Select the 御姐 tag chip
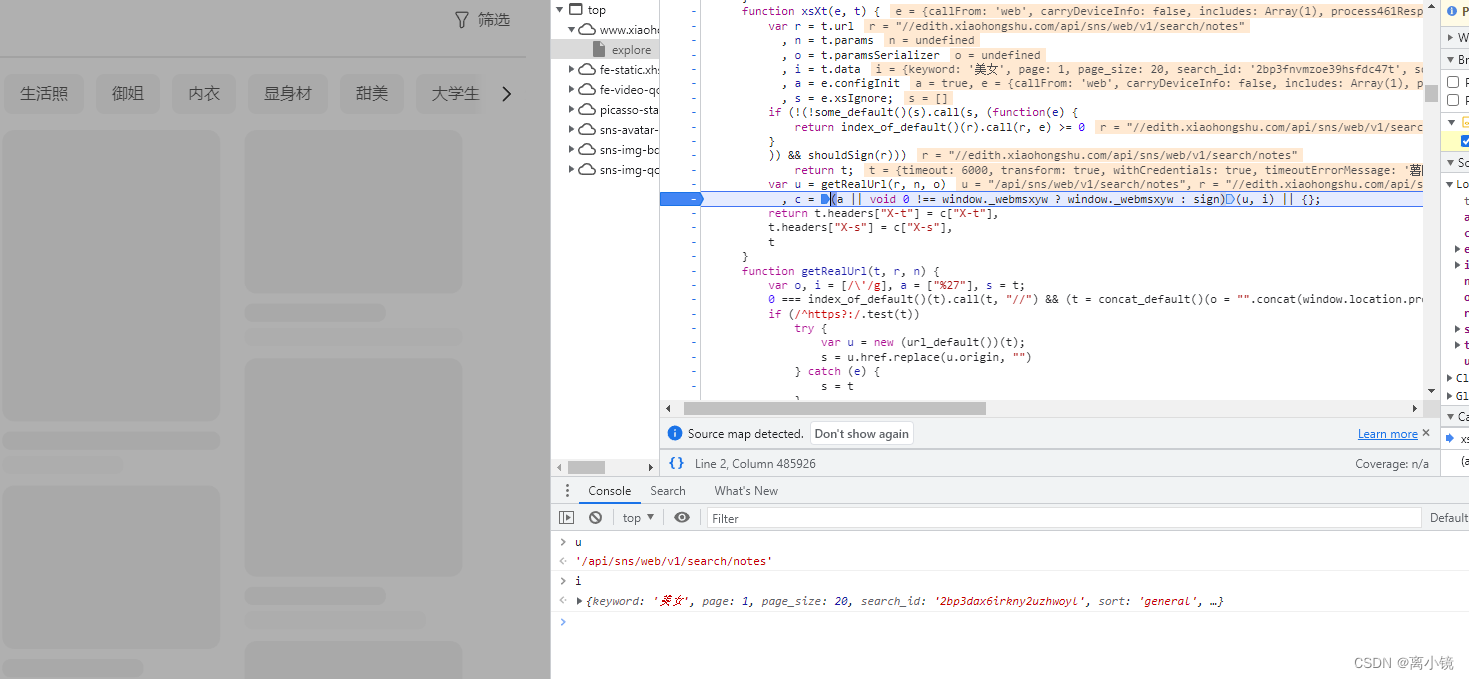The width and height of the screenshot is (1469, 679). (x=128, y=93)
